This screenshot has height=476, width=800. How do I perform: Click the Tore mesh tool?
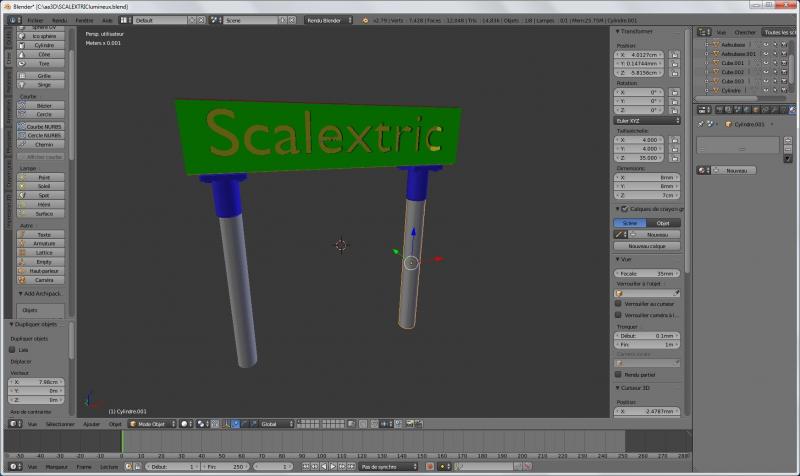43,63
